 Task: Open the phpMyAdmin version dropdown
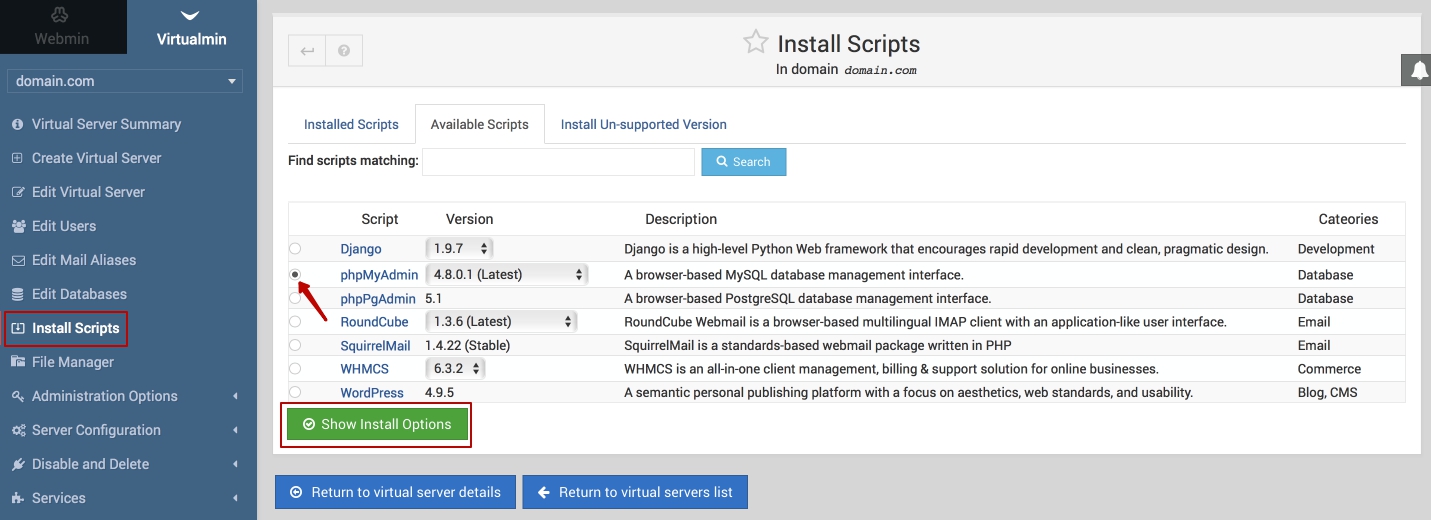(507, 274)
